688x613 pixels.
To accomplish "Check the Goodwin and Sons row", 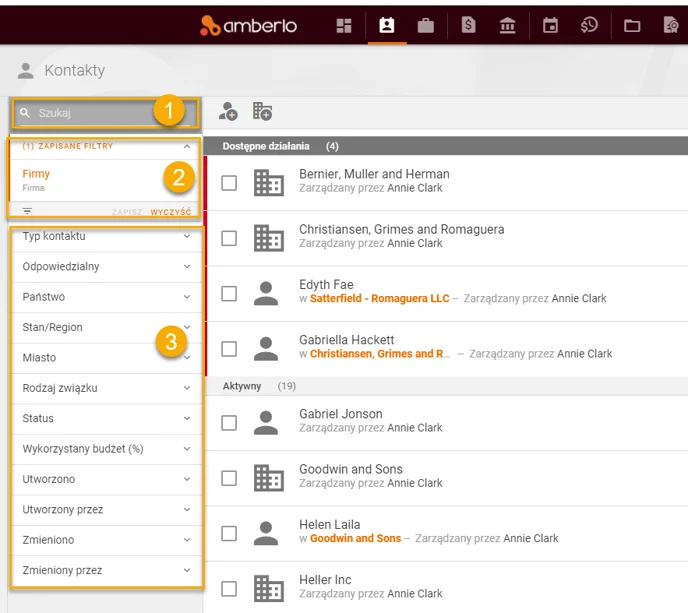I will [x=229, y=478].
